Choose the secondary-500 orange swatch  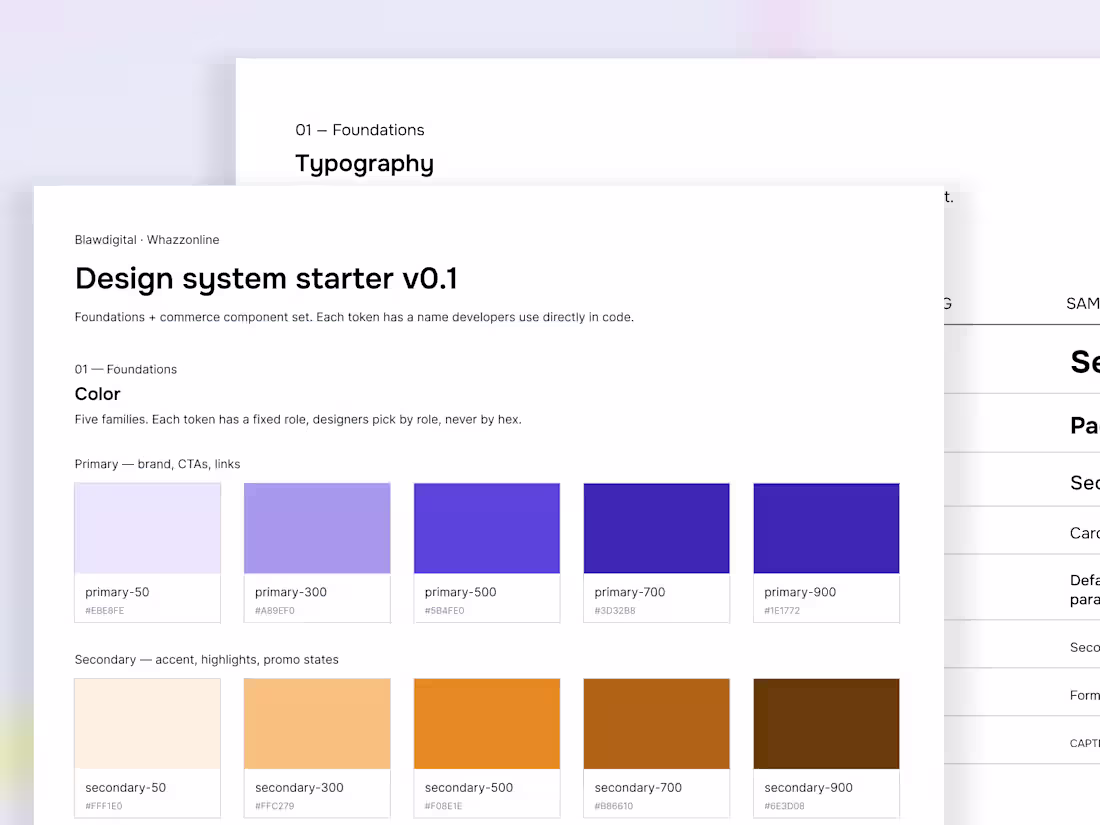[x=487, y=724]
